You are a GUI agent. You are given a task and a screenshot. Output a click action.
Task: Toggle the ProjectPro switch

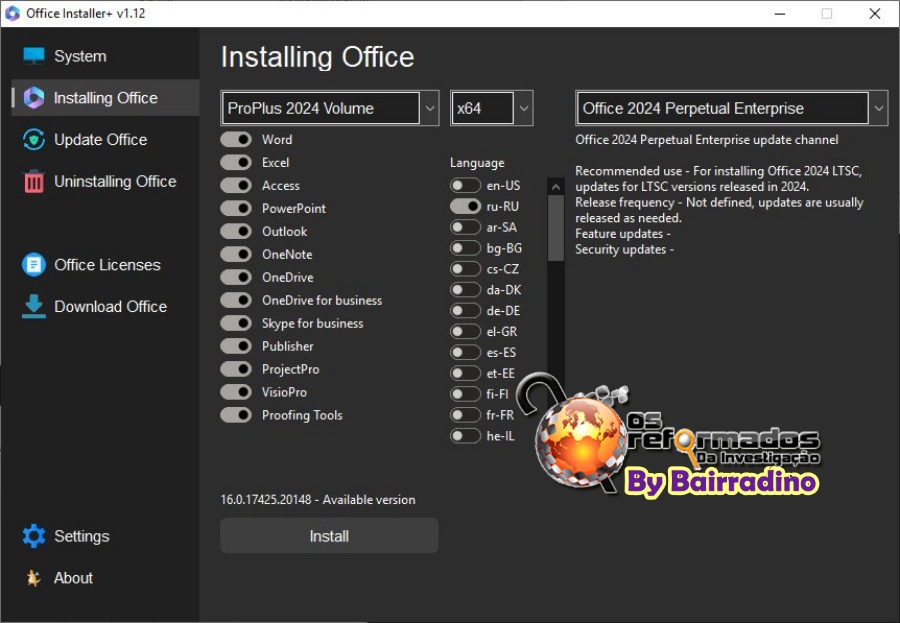coord(236,369)
